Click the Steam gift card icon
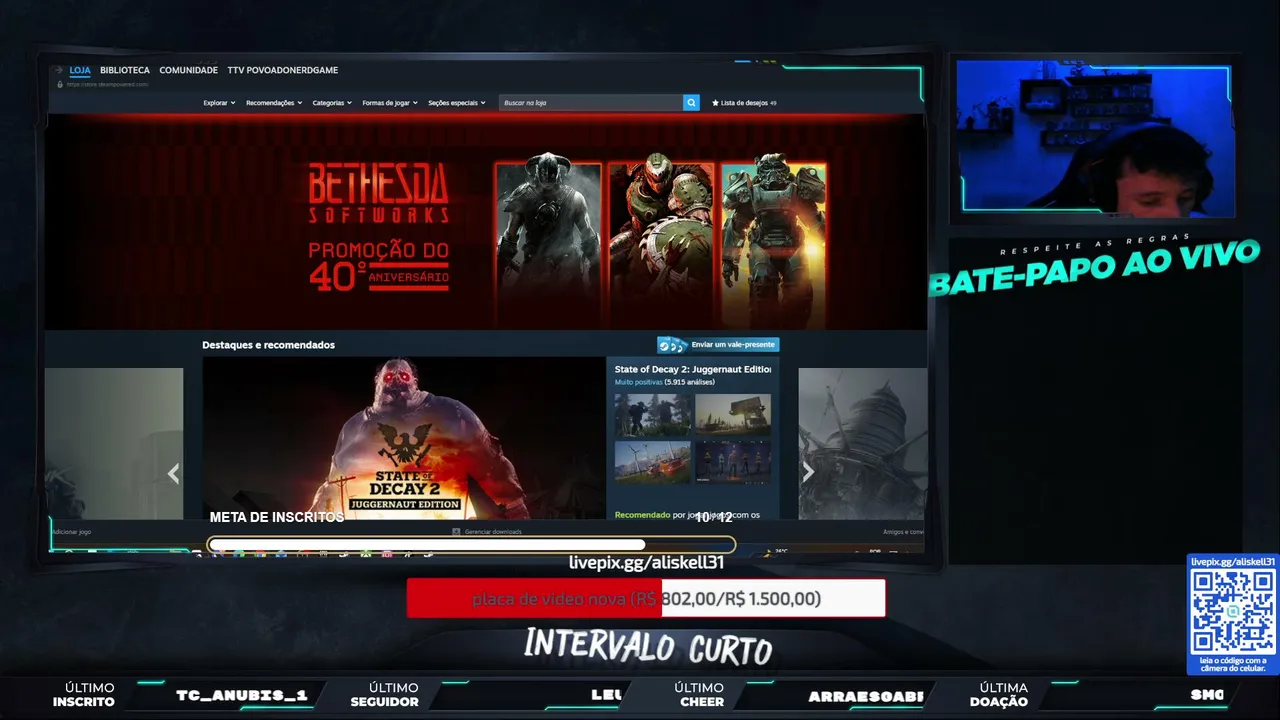Screen dimensions: 1280x720 672,345
